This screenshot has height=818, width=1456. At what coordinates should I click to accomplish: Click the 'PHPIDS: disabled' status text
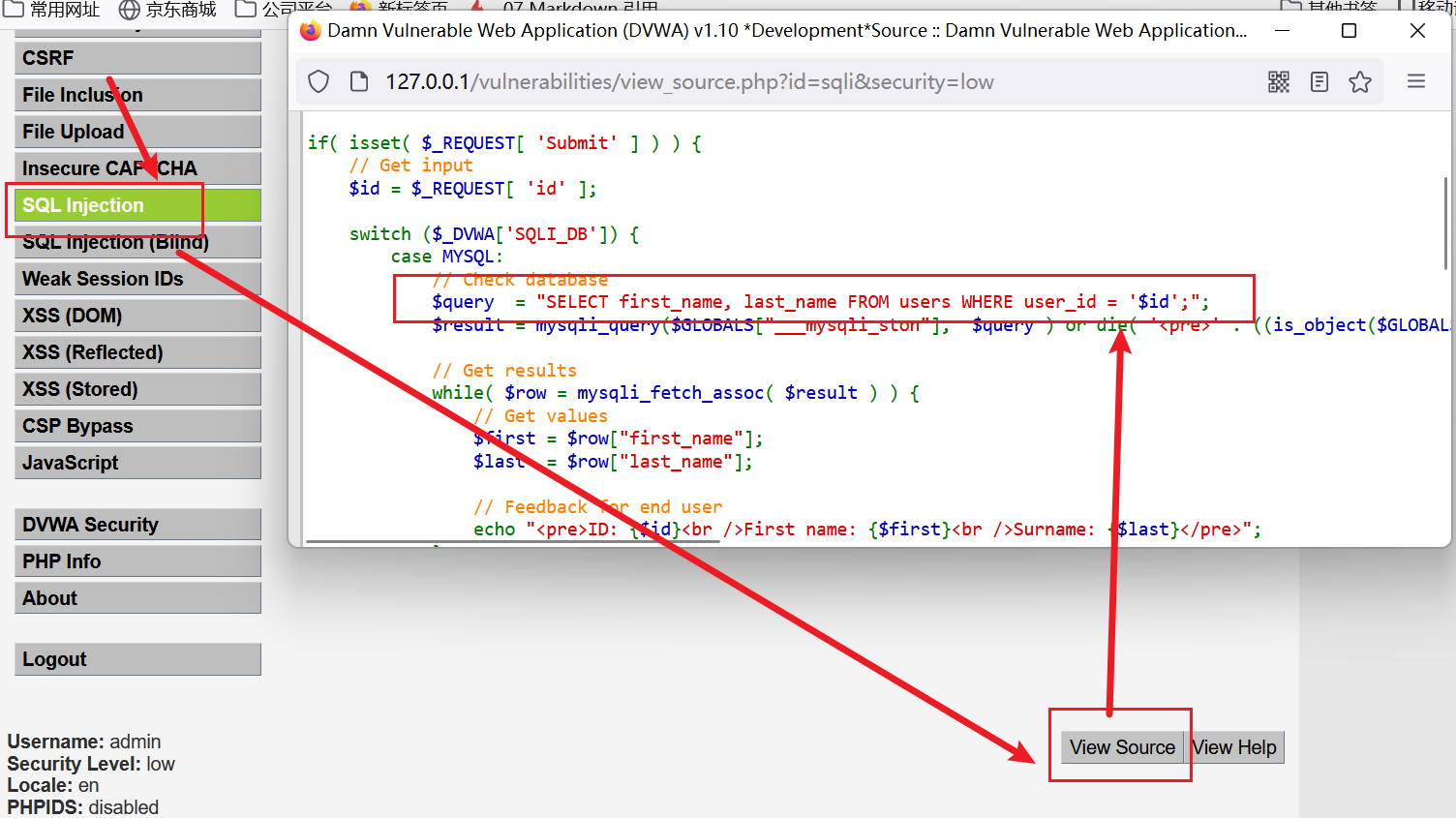pos(83,807)
